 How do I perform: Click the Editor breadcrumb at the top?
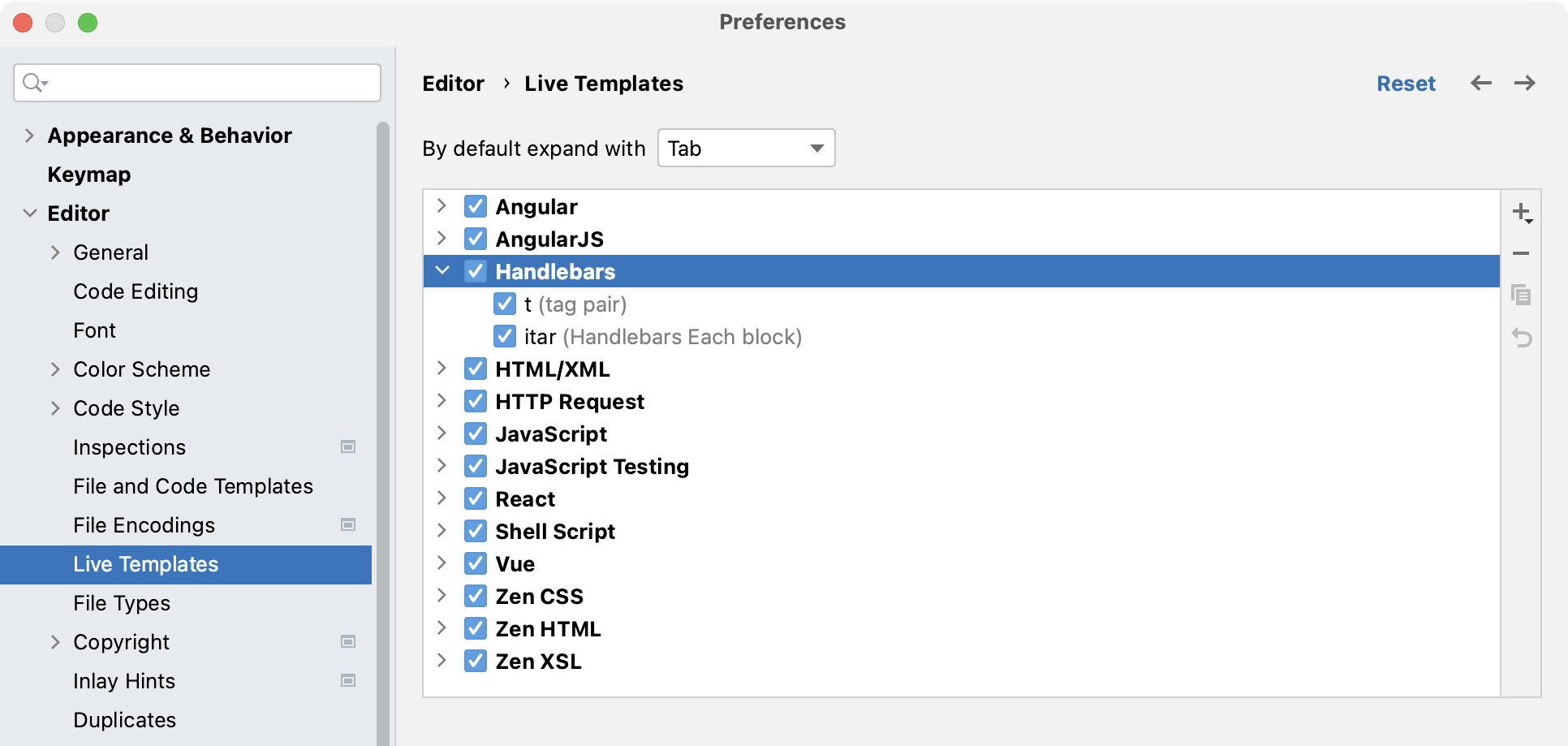pyautogui.click(x=453, y=83)
